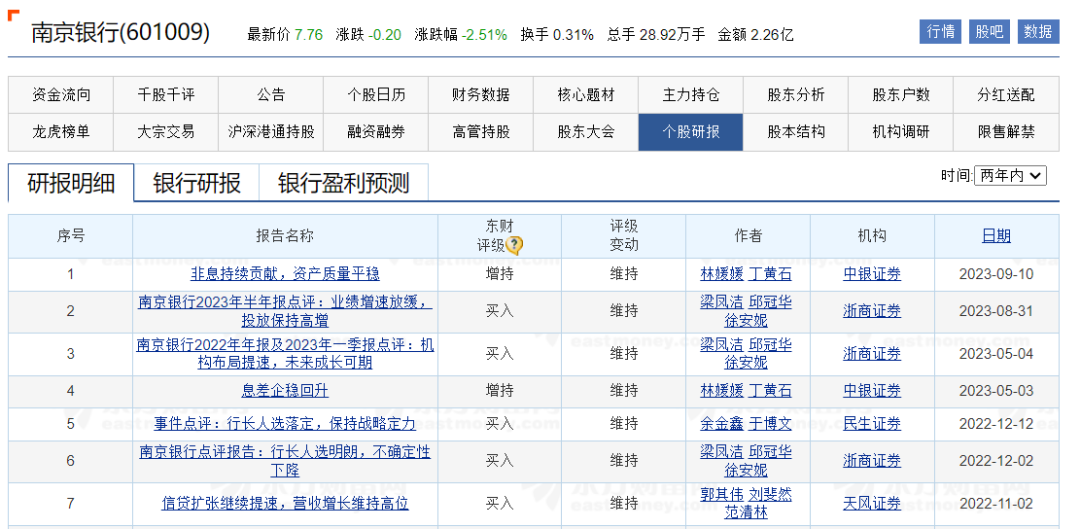Click author 邱冠华 in row 2

[x=770, y=303]
